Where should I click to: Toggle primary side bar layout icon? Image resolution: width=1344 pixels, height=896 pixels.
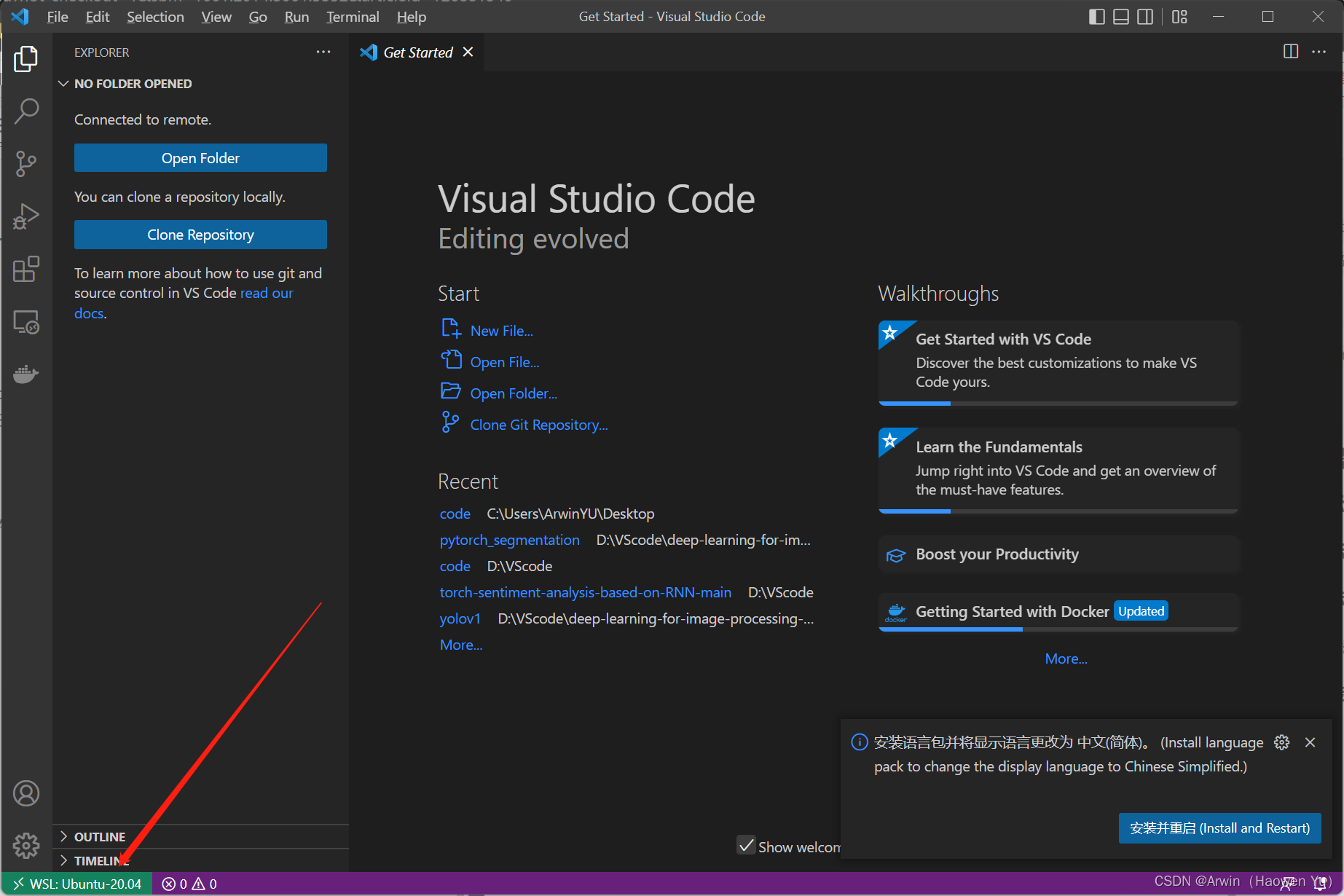[1096, 17]
